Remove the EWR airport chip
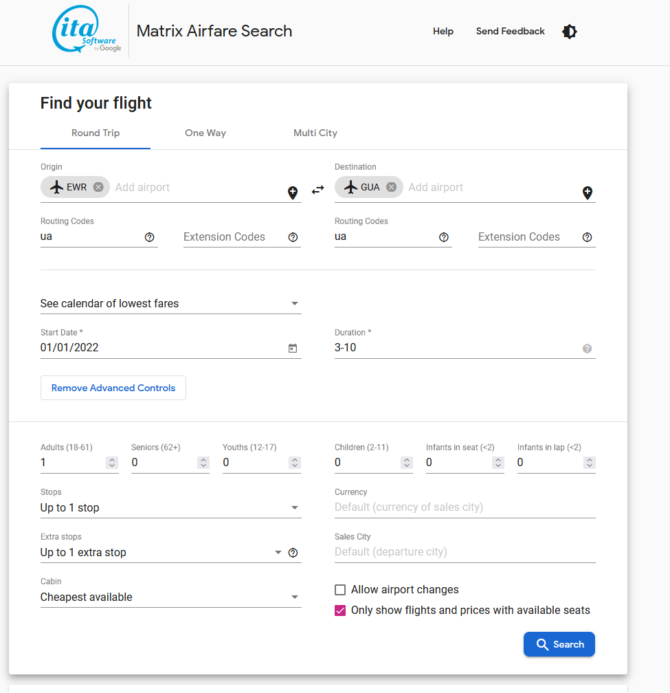 (x=98, y=187)
